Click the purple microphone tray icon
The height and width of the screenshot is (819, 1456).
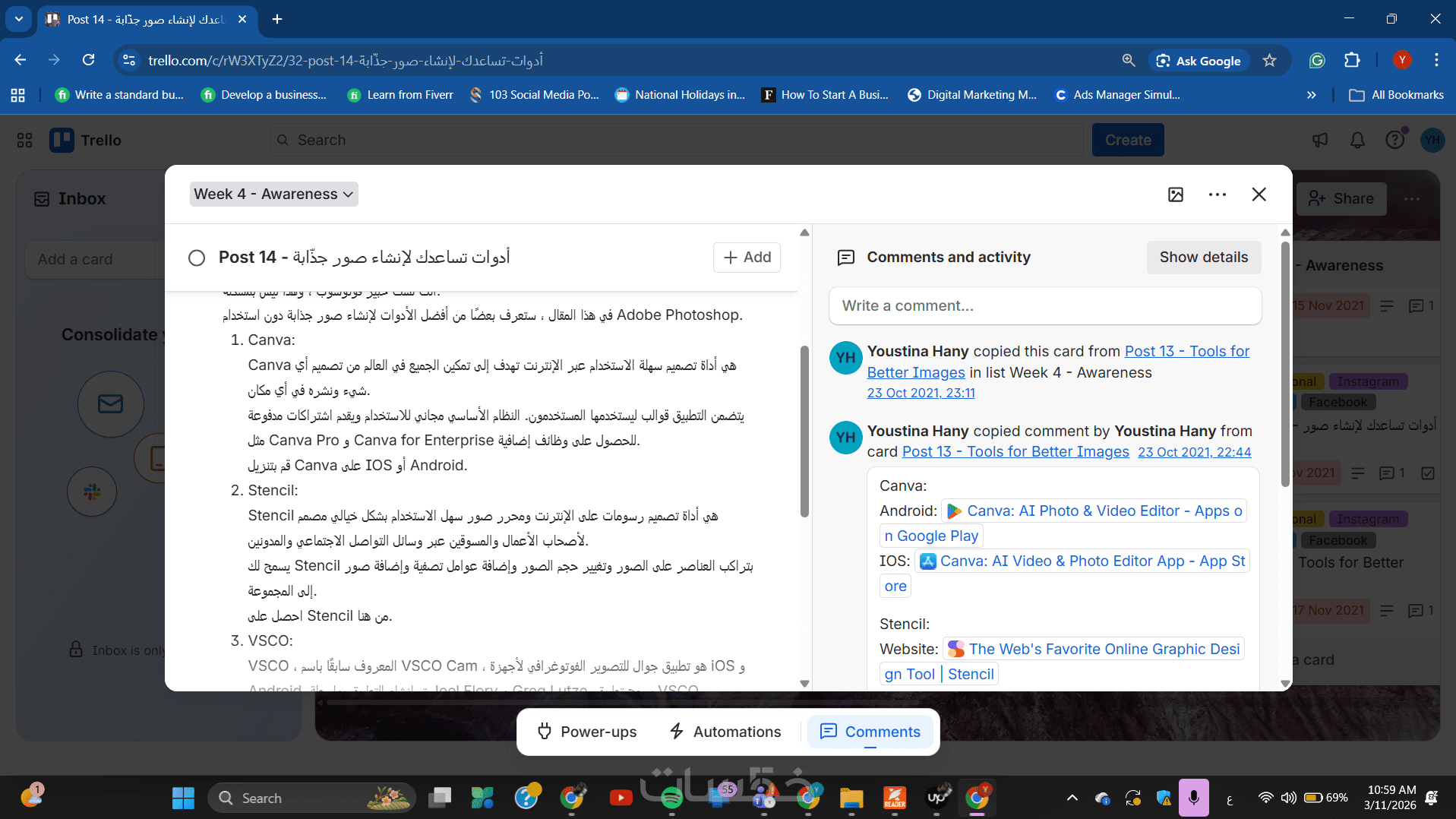tap(1194, 798)
